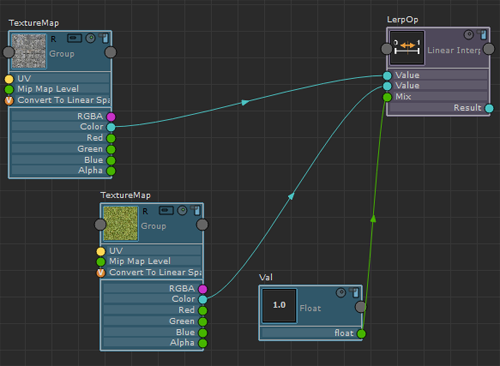500x366 pixels.
Task: Click the circular indicator icon on top TextureMap header
Action: pyautogui.click(x=90, y=38)
